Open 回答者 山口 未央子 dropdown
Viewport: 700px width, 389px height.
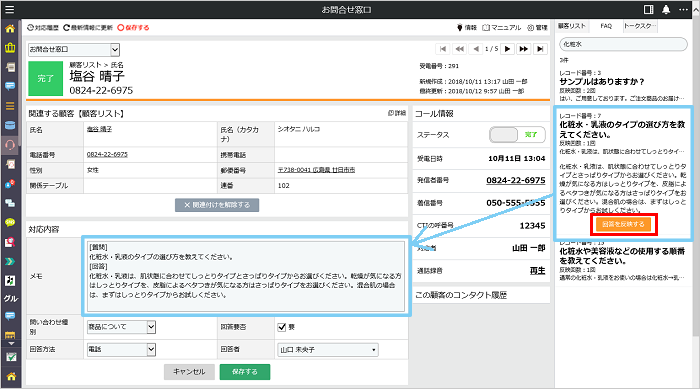point(328,350)
